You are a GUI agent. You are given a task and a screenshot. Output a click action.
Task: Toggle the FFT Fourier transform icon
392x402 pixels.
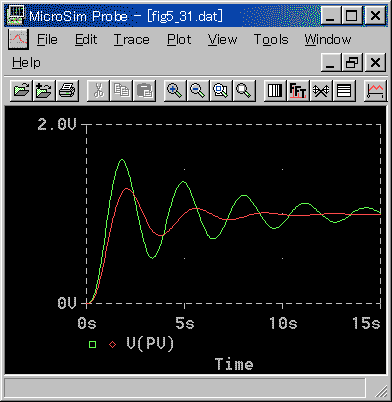click(298, 90)
